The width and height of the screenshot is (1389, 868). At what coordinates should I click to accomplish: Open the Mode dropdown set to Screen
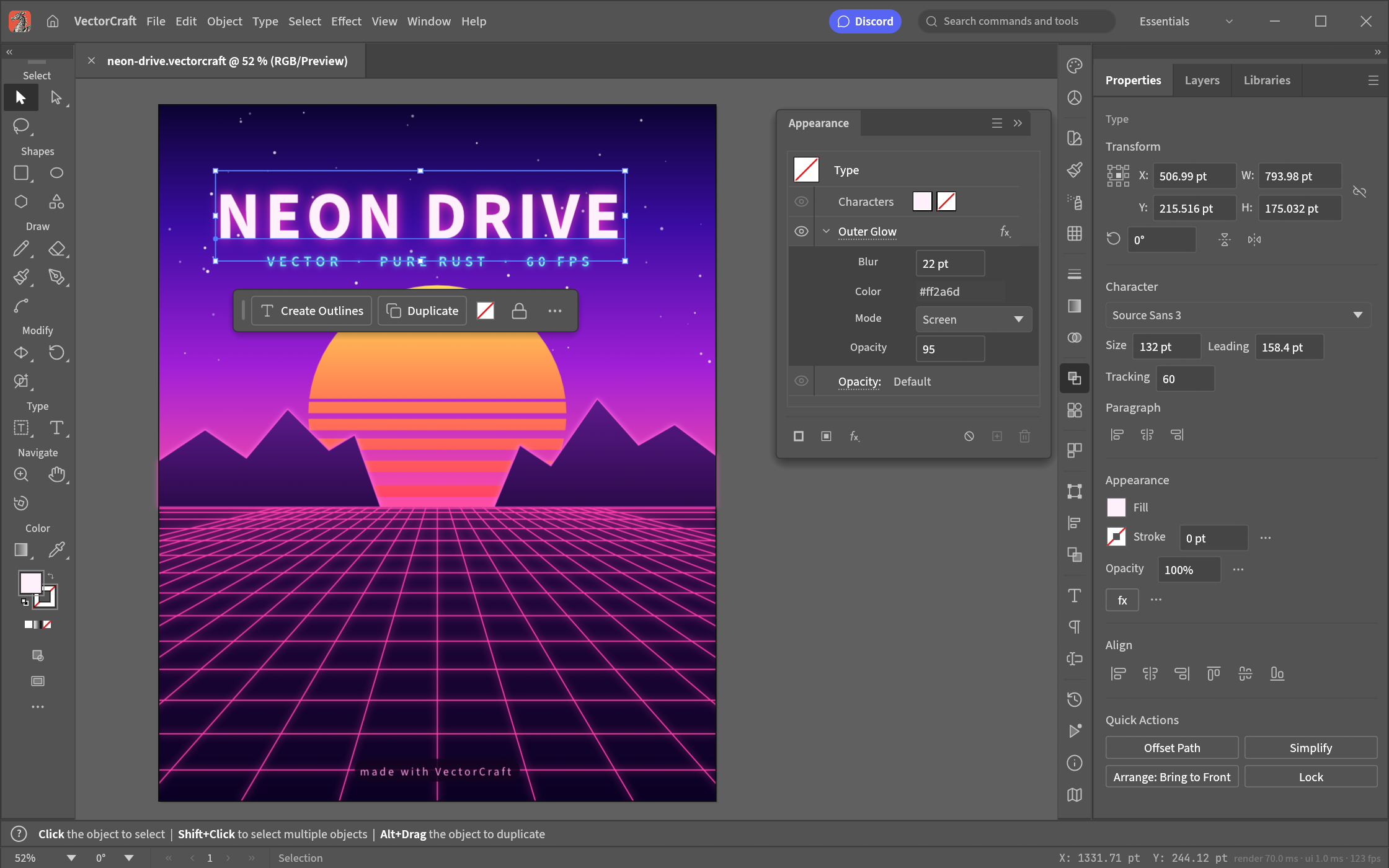click(x=974, y=319)
